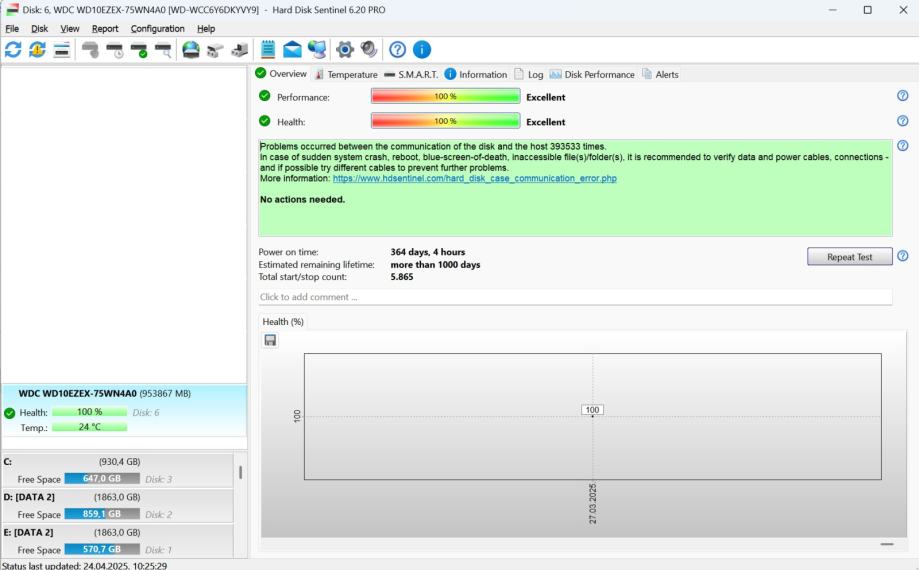Screen dimensions: 919x570
Task: Click the refresh disk info toolbar icon
Action: [x=13, y=50]
